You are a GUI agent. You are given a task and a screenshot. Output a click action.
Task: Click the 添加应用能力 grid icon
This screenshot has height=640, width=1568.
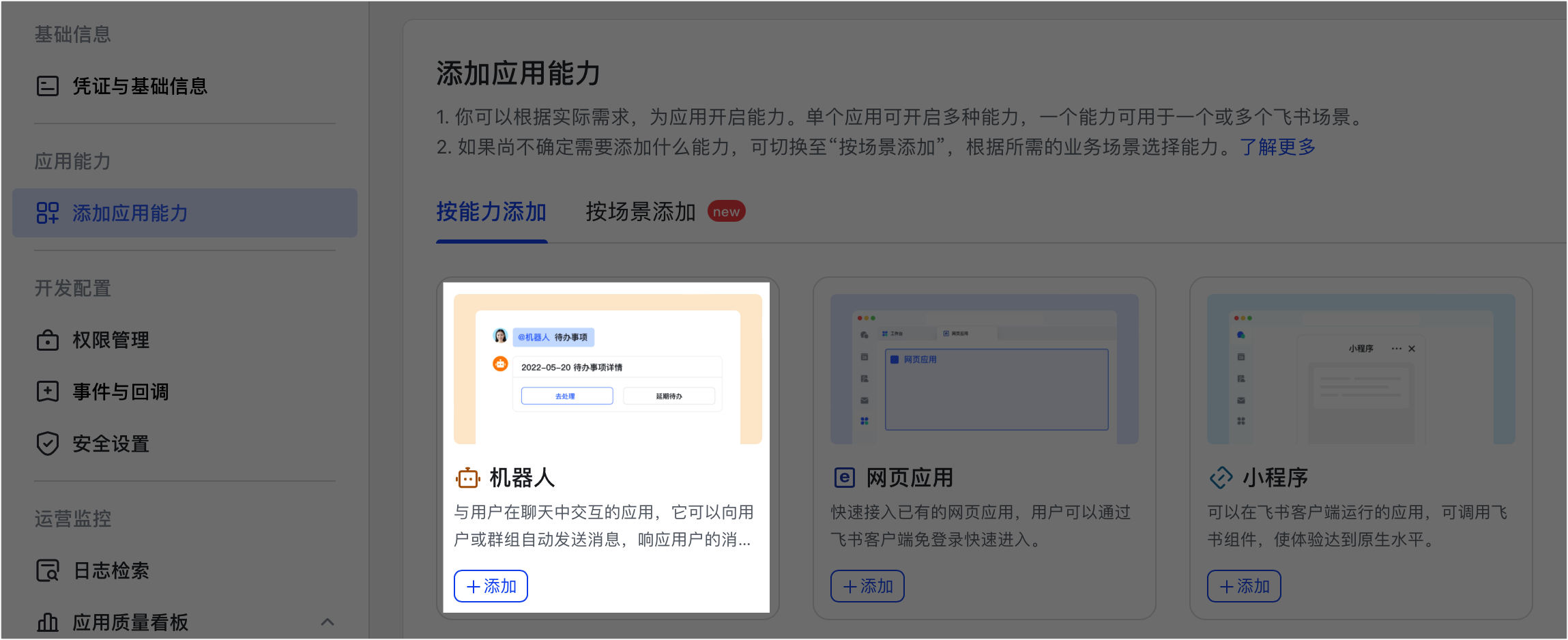click(48, 213)
